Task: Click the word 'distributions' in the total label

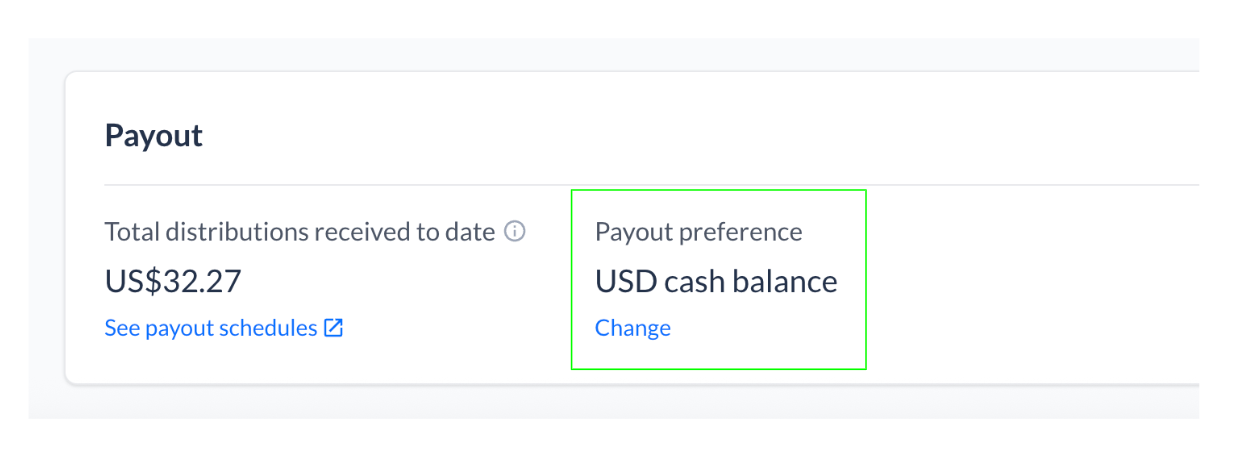Action: coord(236,232)
